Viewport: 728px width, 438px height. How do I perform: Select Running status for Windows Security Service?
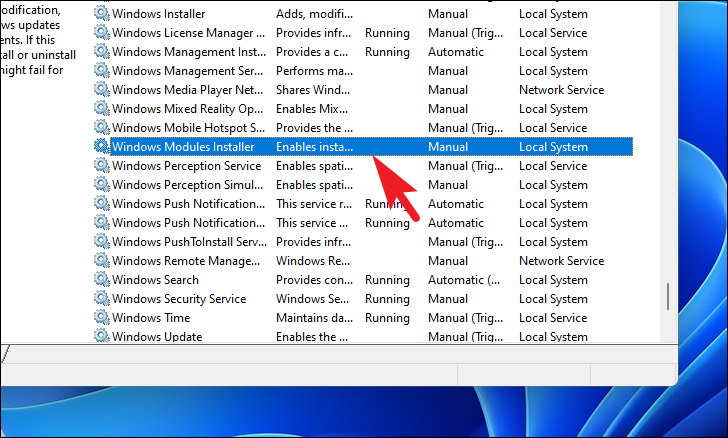pos(387,300)
